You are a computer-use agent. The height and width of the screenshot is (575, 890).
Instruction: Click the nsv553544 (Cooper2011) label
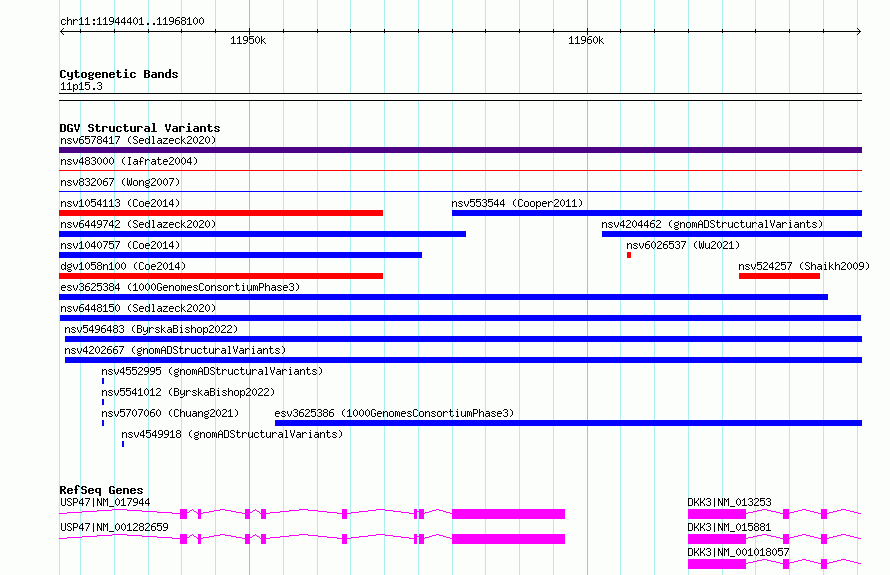tap(517, 203)
